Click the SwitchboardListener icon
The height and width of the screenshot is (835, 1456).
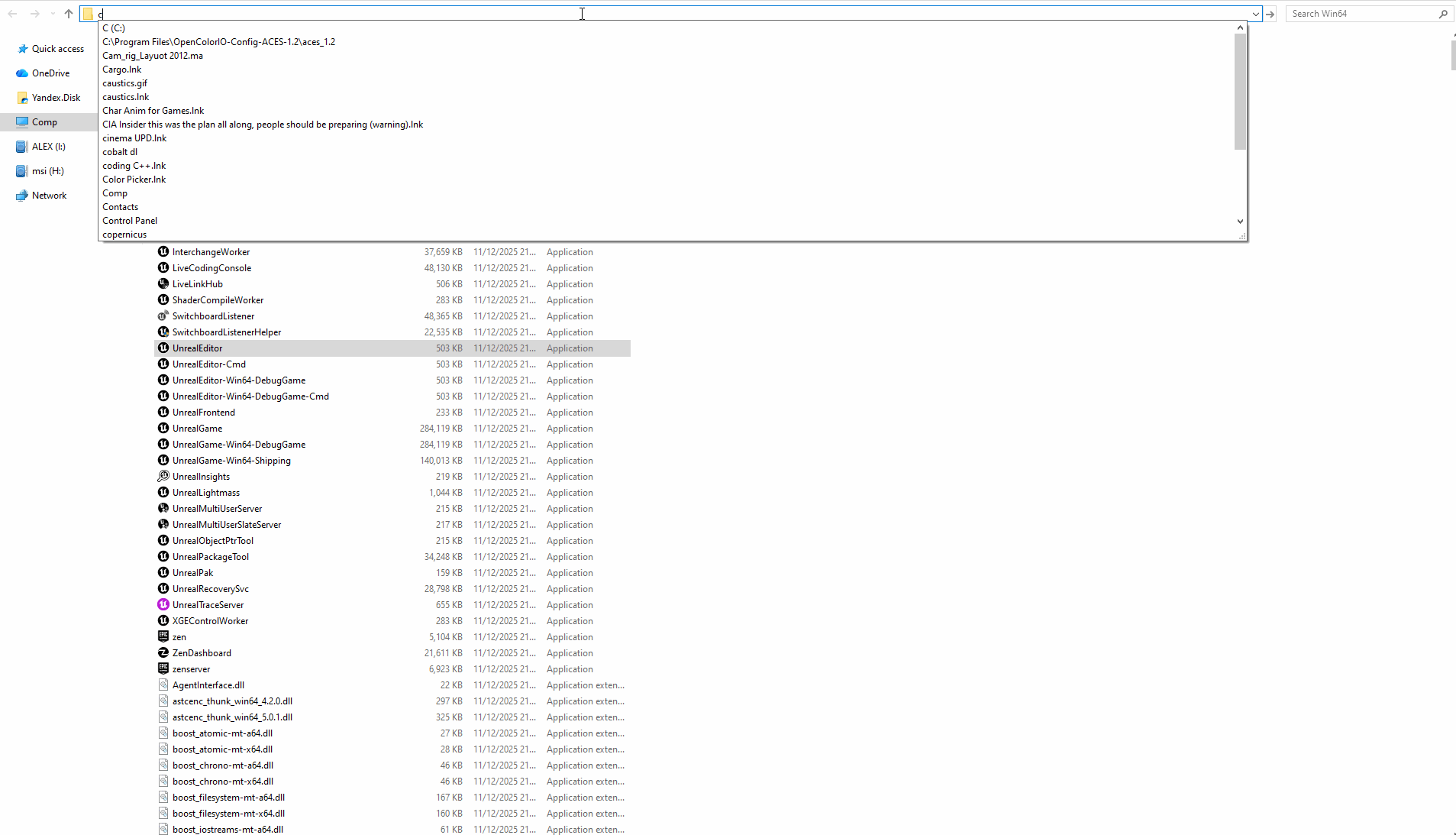pyautogui.click(x=163, y=316)
